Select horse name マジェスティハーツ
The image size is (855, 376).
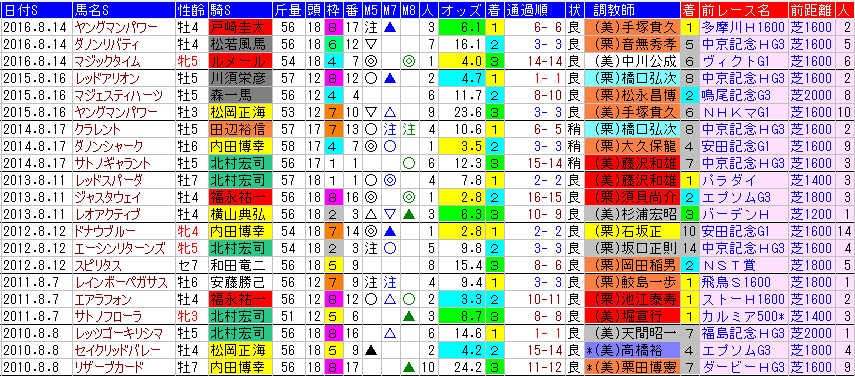click(118, 95)
